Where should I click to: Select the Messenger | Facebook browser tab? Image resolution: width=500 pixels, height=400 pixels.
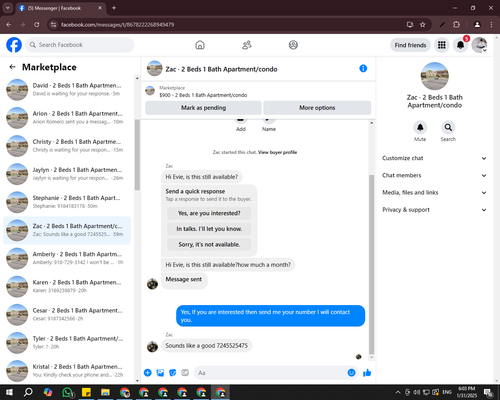pyautogui.click(x=60, y=8)
